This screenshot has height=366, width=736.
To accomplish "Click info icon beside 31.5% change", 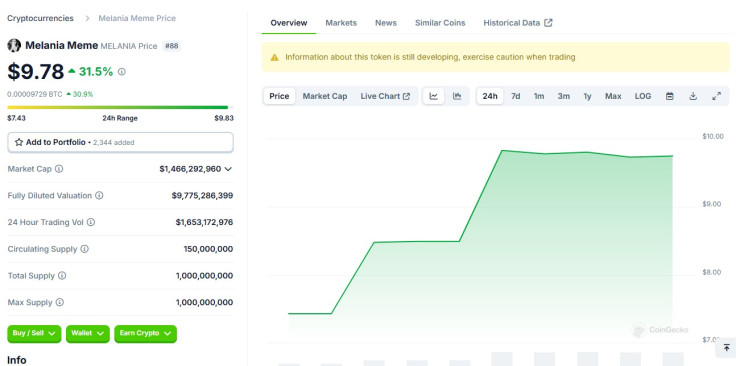I will 122,72.
